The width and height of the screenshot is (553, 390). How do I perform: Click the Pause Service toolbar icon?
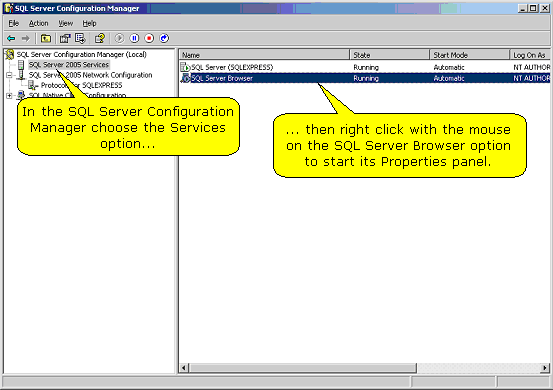tap(134, 38)
